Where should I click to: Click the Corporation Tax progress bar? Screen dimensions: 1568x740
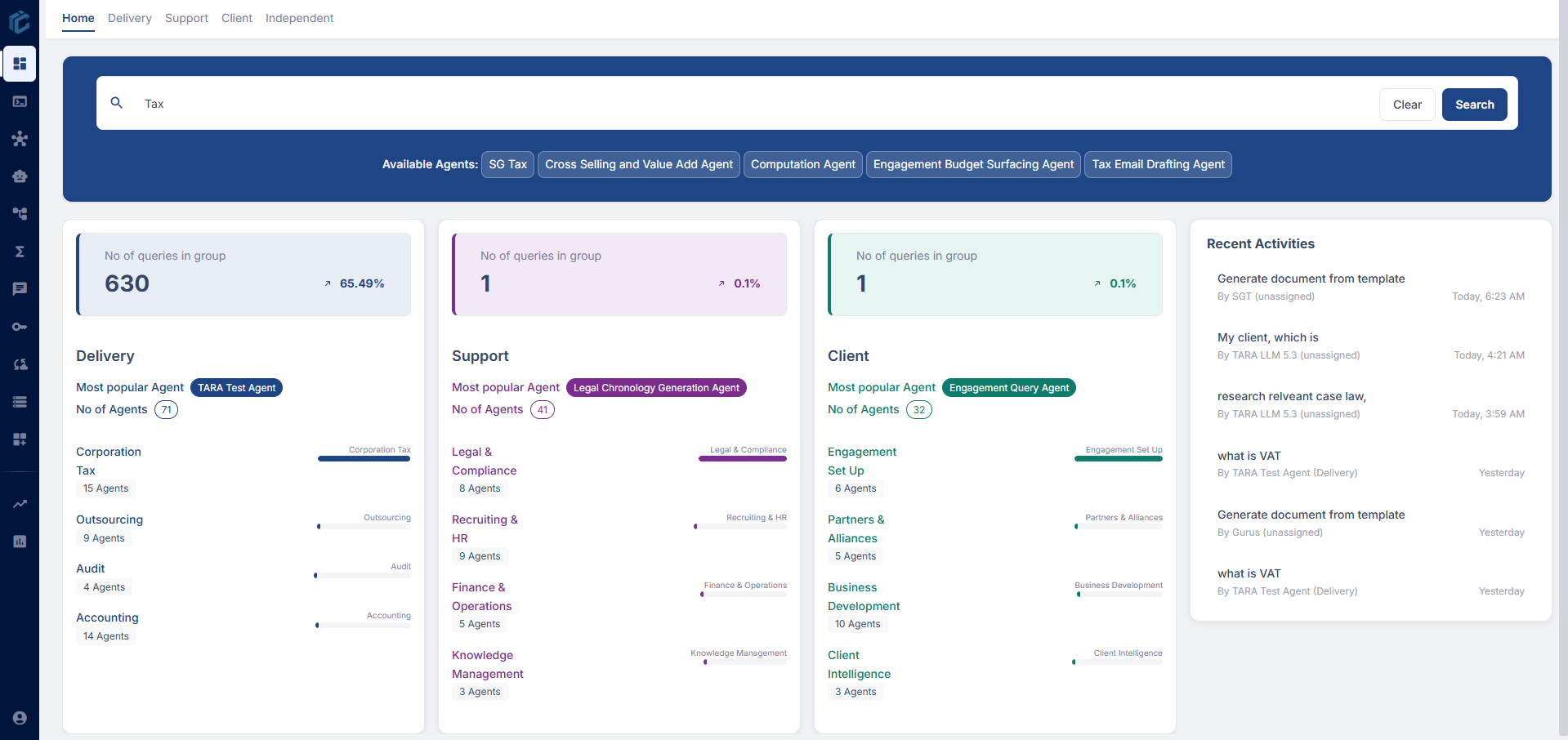click(x=364, y=458)
